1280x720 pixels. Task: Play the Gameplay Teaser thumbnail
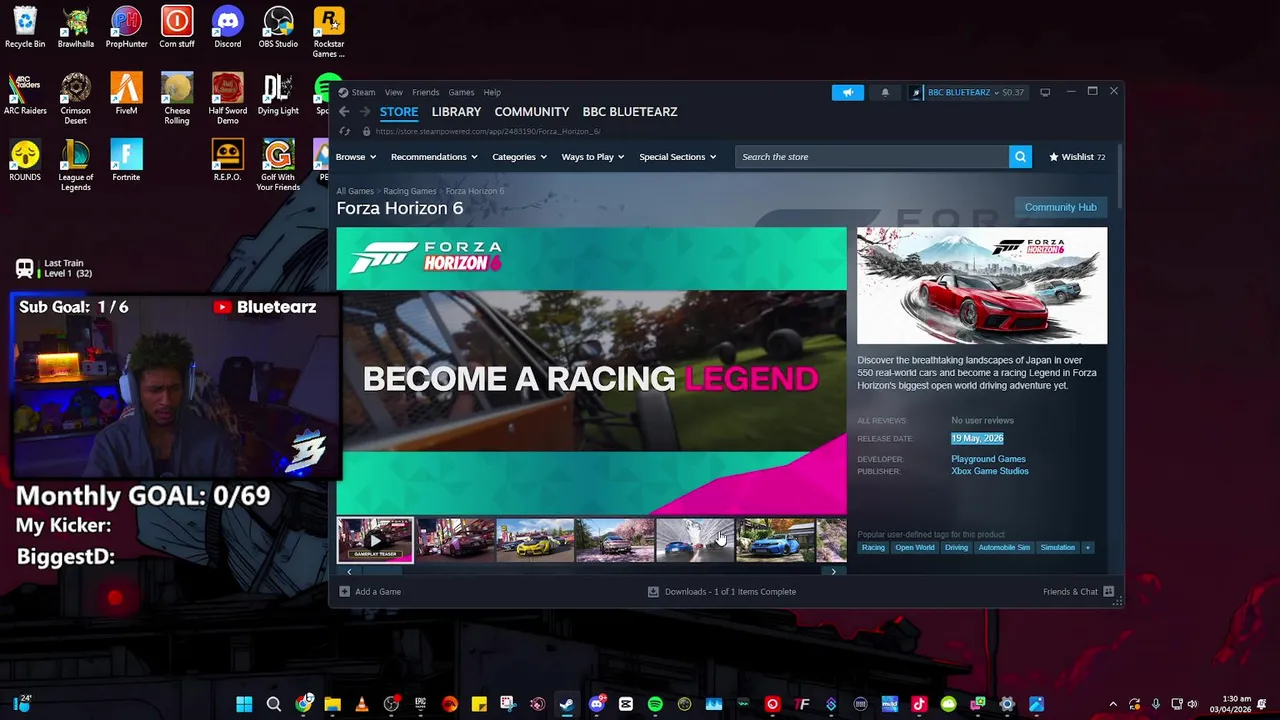(x=375, y=540)
